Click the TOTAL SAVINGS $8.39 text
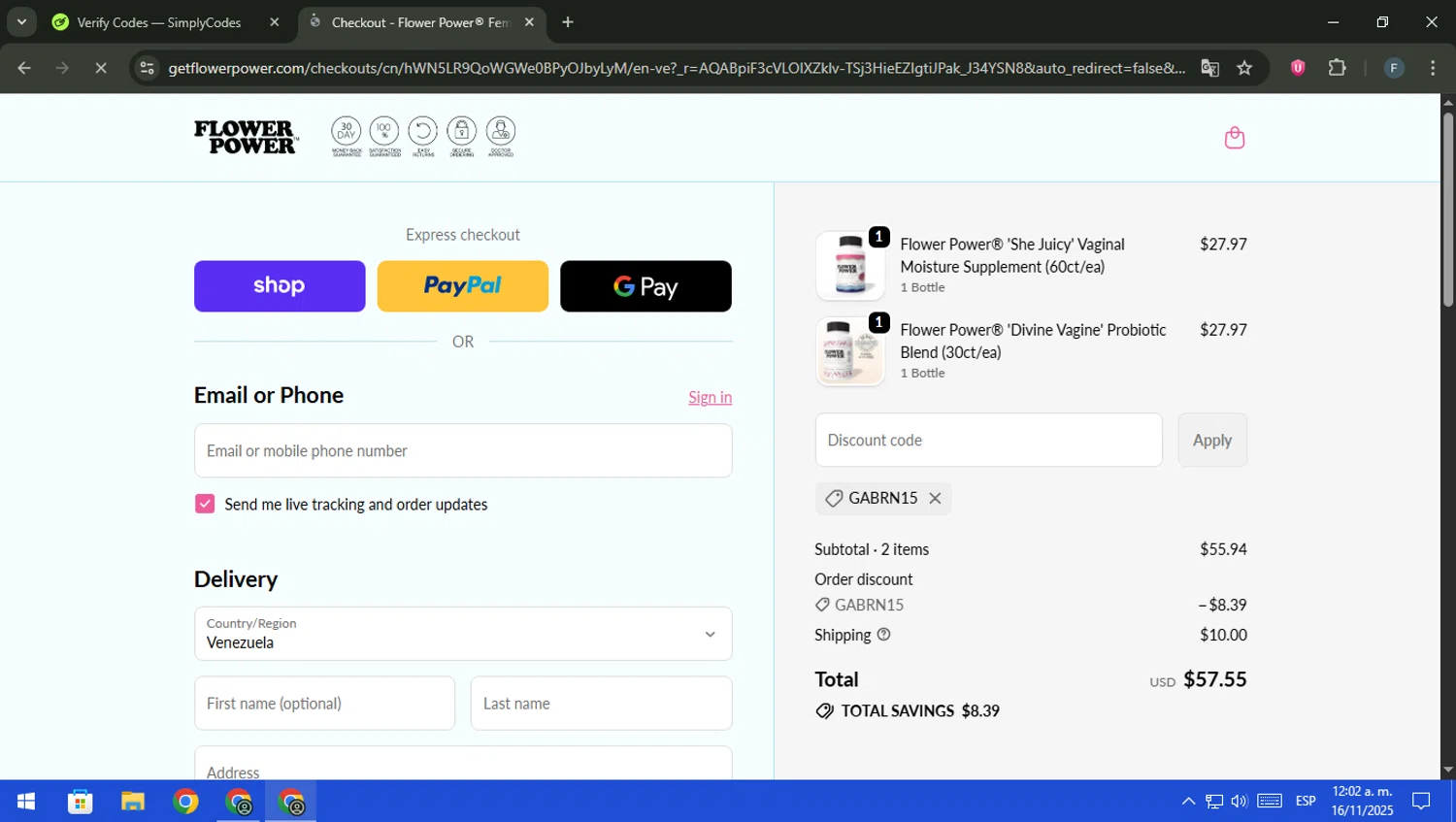Screen dimensions: 1456x822 [x=920, y=711]
